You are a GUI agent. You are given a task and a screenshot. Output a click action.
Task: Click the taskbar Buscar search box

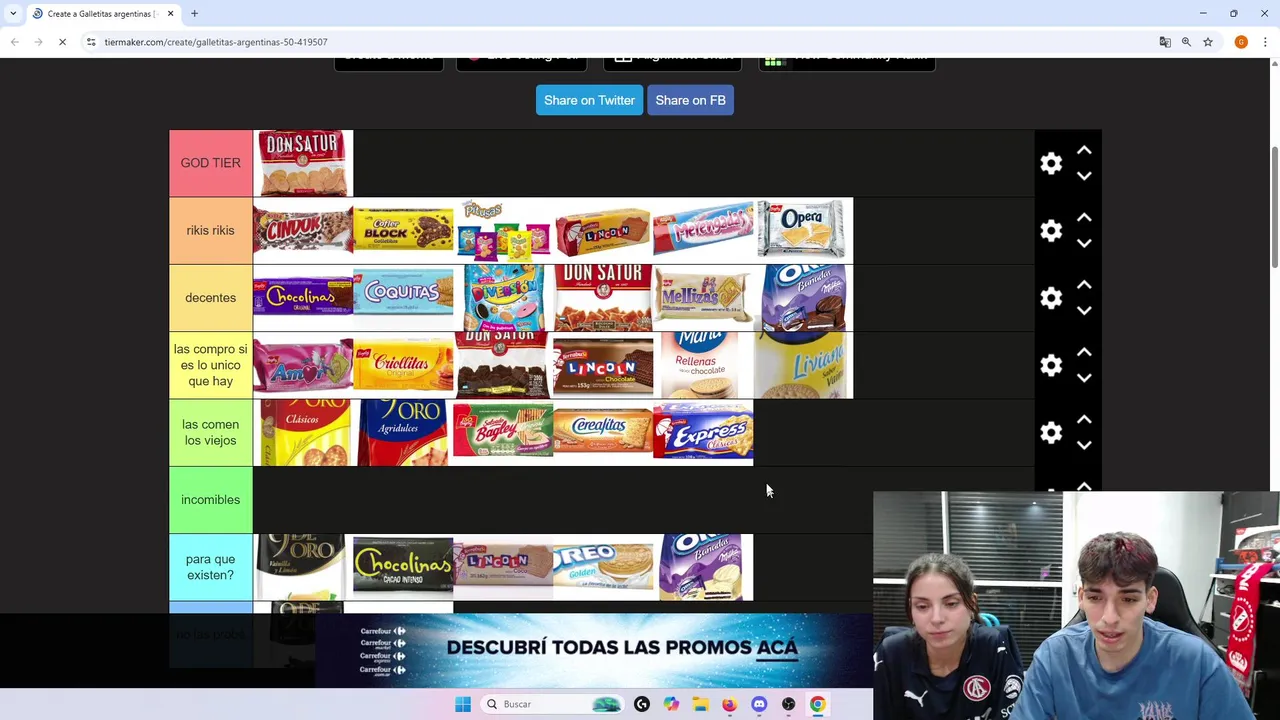[552, 704]
